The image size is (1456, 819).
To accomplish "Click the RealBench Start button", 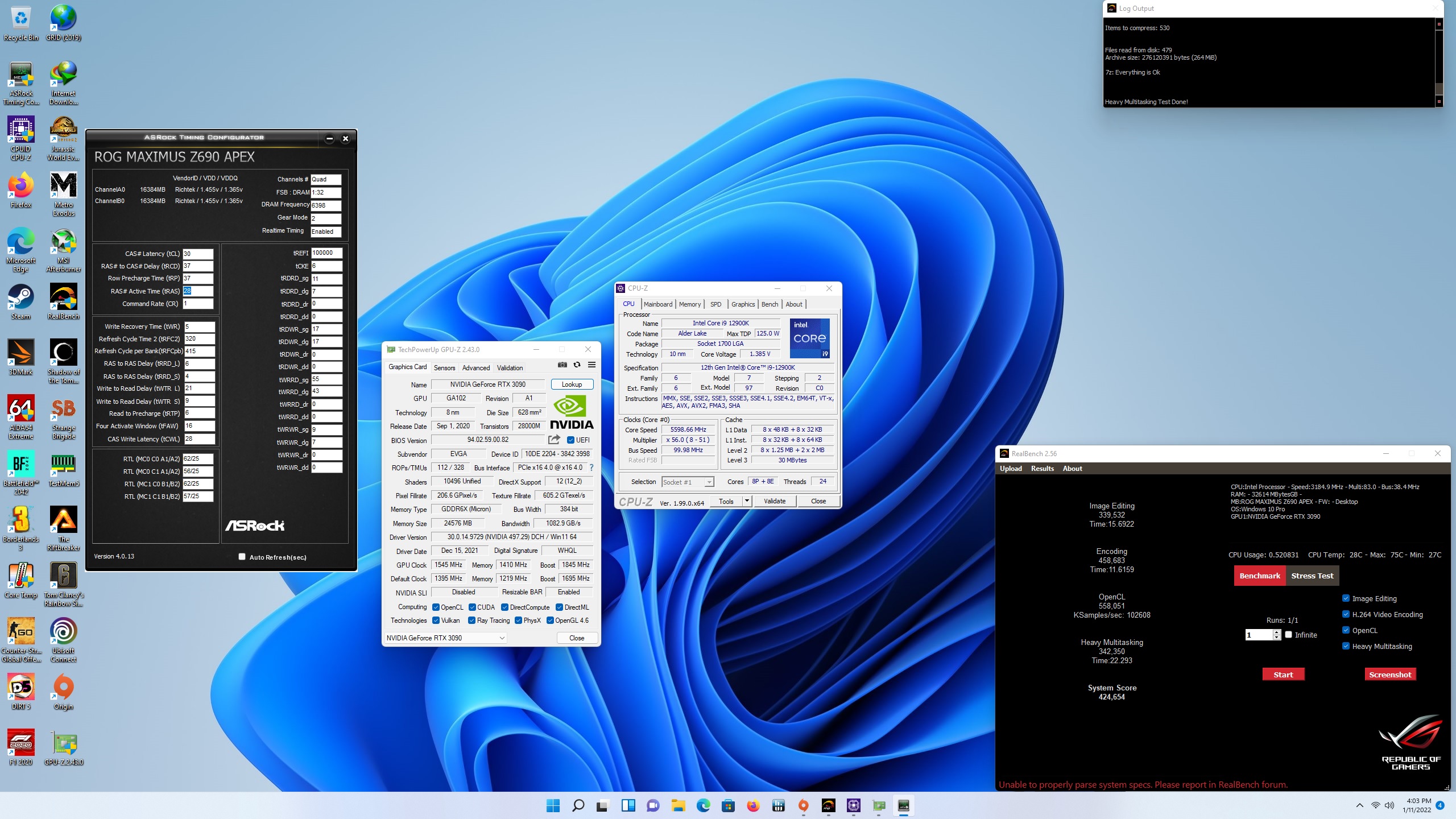I will point(1283,675).
